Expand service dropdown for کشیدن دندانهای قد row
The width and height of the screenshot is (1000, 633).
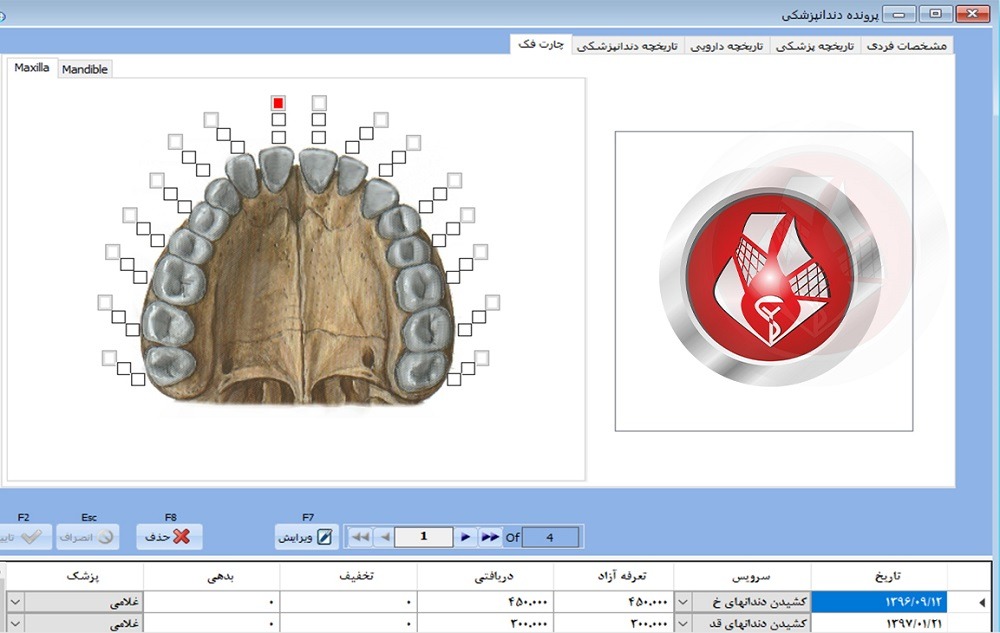pyautogui.click(x=683, y=623)
